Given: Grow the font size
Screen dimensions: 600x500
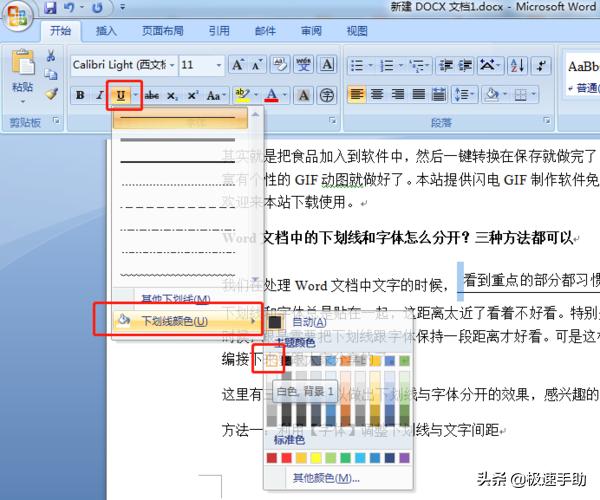Looking at the screenshot, I should pyautogui.click(x=238, y=65).
